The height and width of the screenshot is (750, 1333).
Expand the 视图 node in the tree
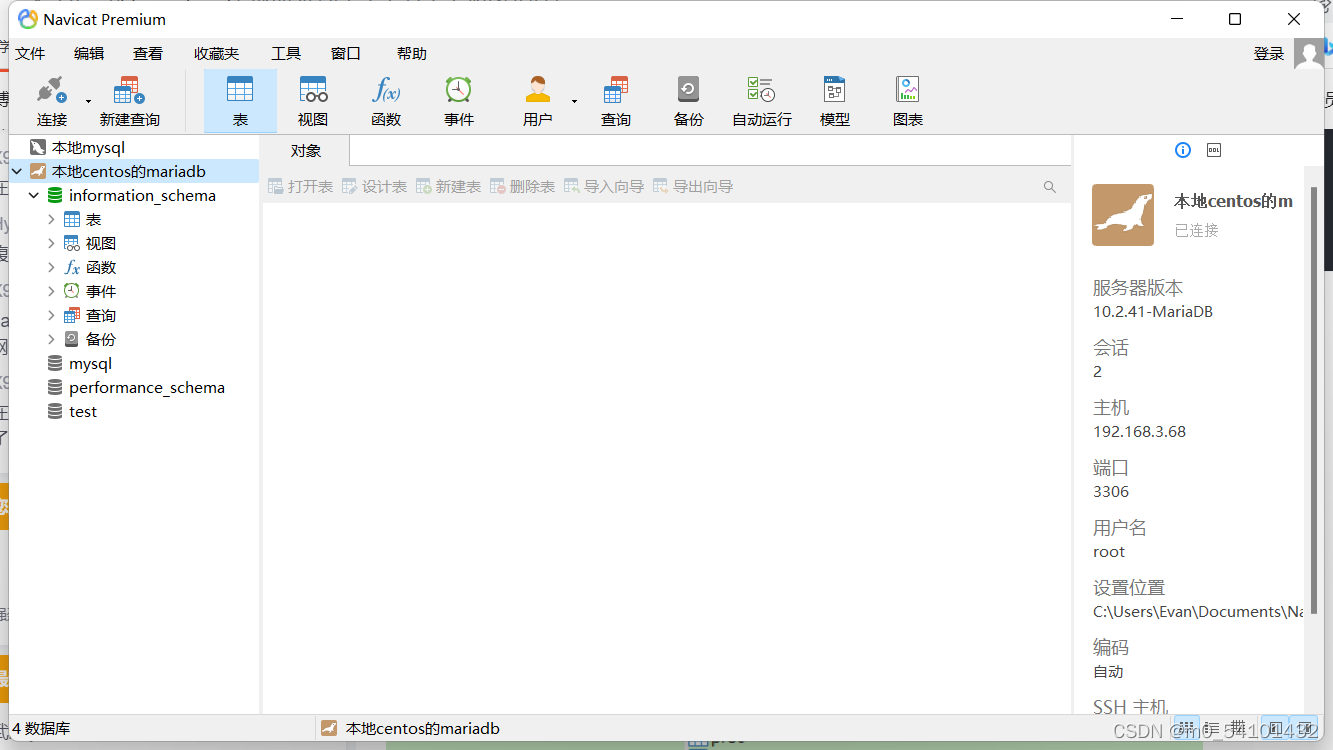[51, 244]
